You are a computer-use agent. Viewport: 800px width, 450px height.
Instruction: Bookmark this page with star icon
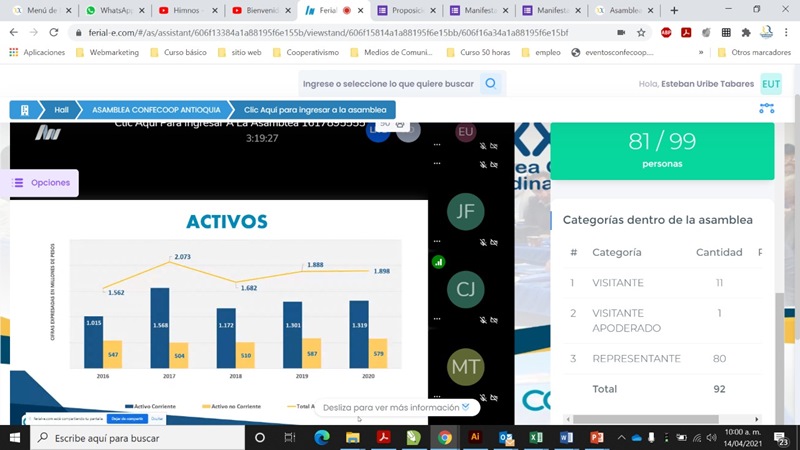(x=641, y=33)
